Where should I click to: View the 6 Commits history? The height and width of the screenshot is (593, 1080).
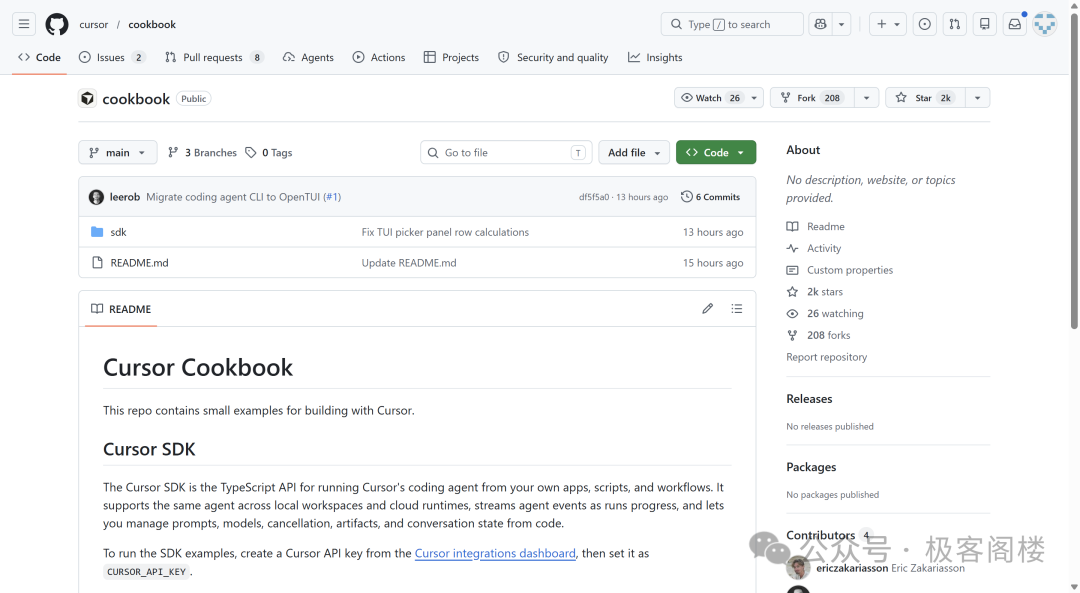(710, 197)
